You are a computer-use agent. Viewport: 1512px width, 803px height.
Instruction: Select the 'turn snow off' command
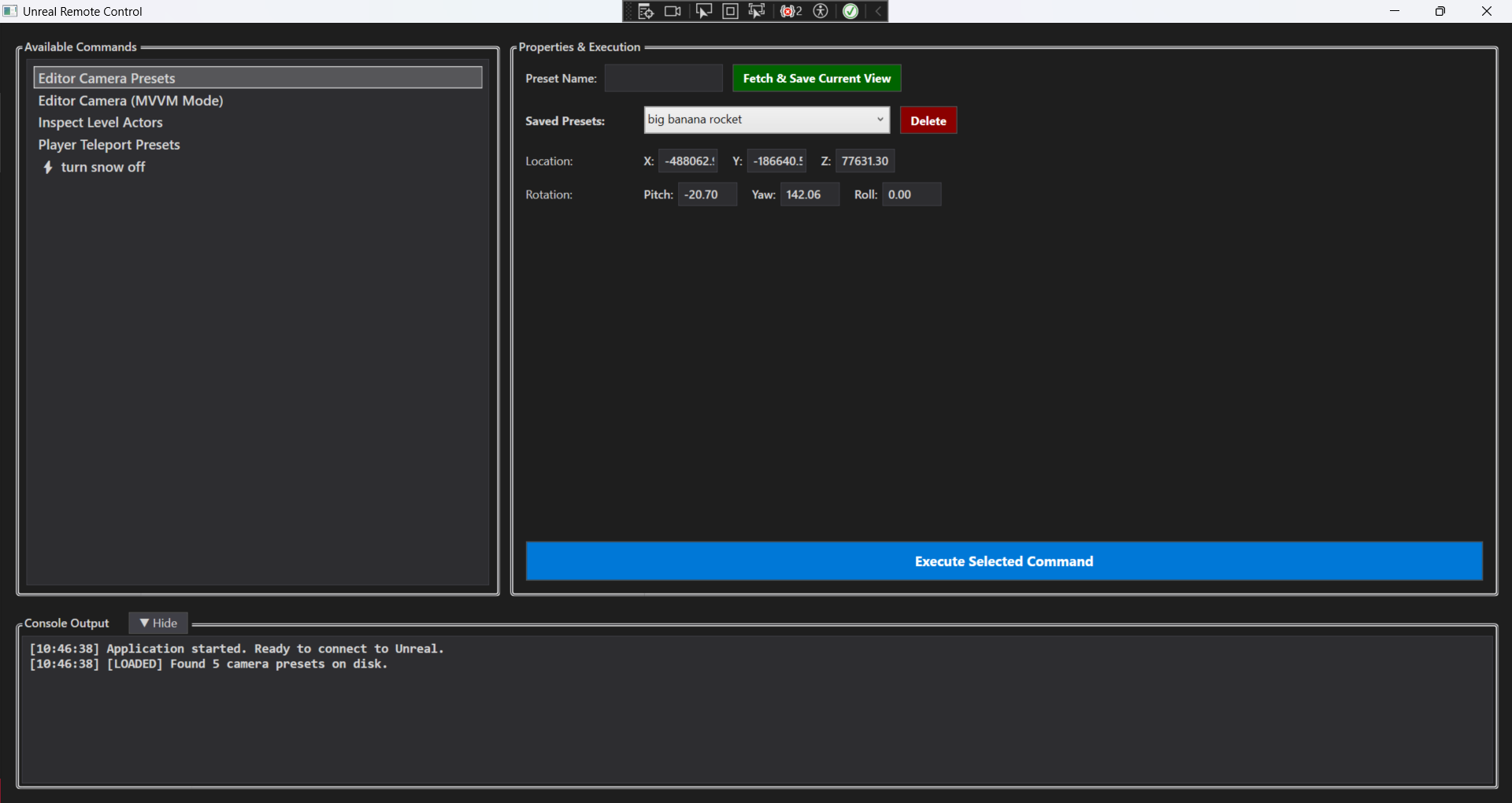[x=103, y=167]
